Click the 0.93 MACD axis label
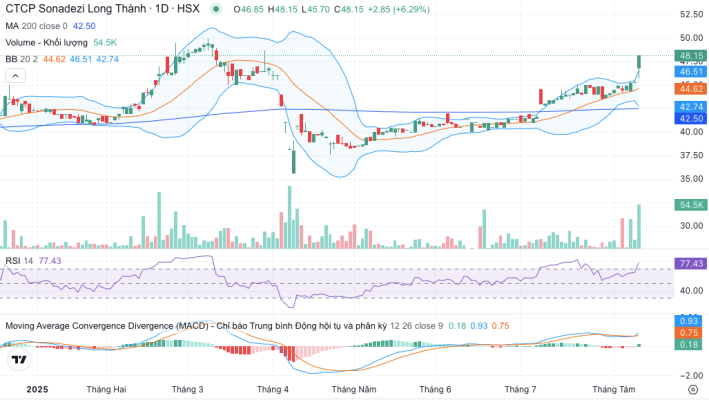The width and height of the screenshot is (709, 400). point(689,321)
